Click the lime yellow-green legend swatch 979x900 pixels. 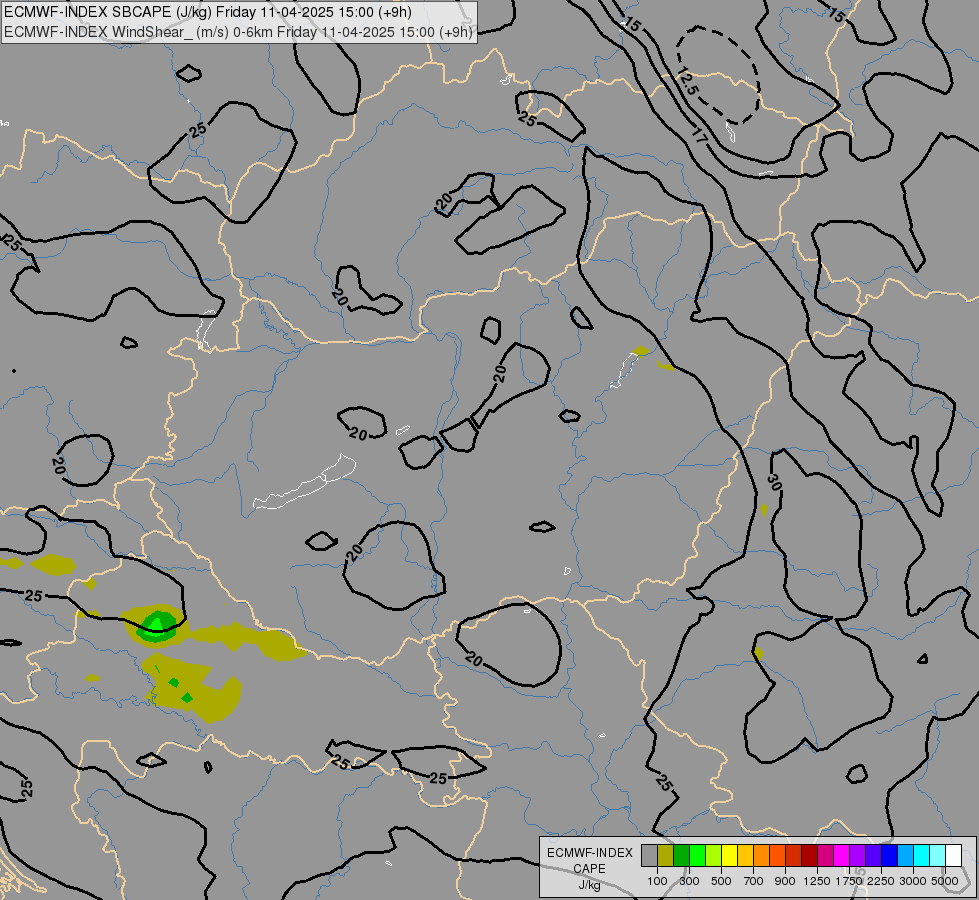(713, 856)
